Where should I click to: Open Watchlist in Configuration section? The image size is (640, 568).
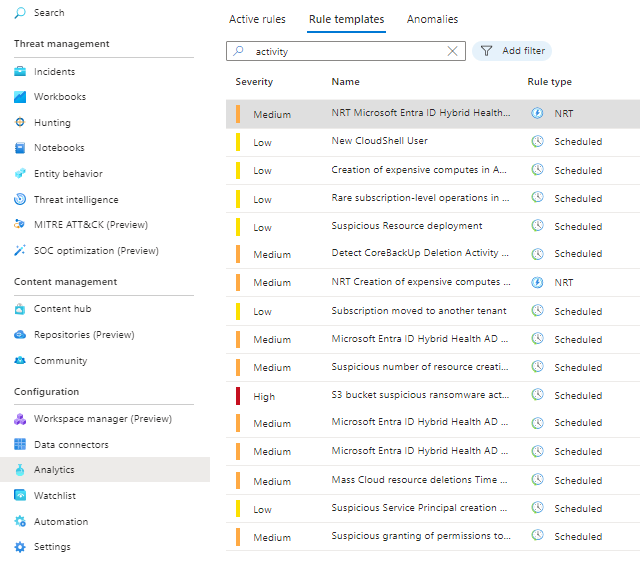[x=55, y=495]
